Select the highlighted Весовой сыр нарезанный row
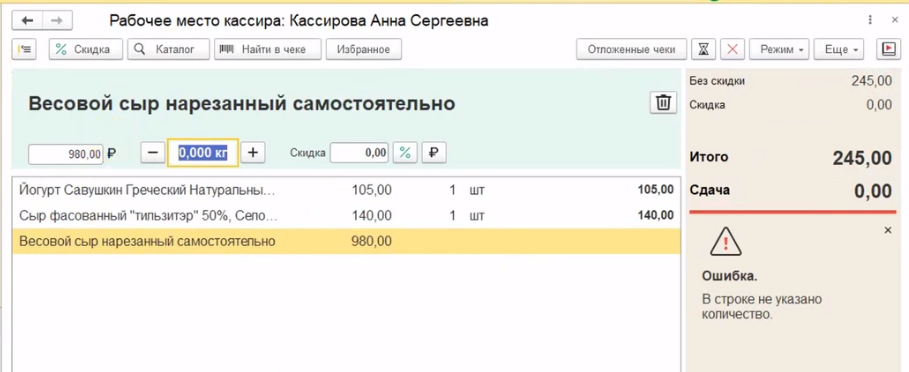This screenshot has height=372, width=909. (346, 241)
